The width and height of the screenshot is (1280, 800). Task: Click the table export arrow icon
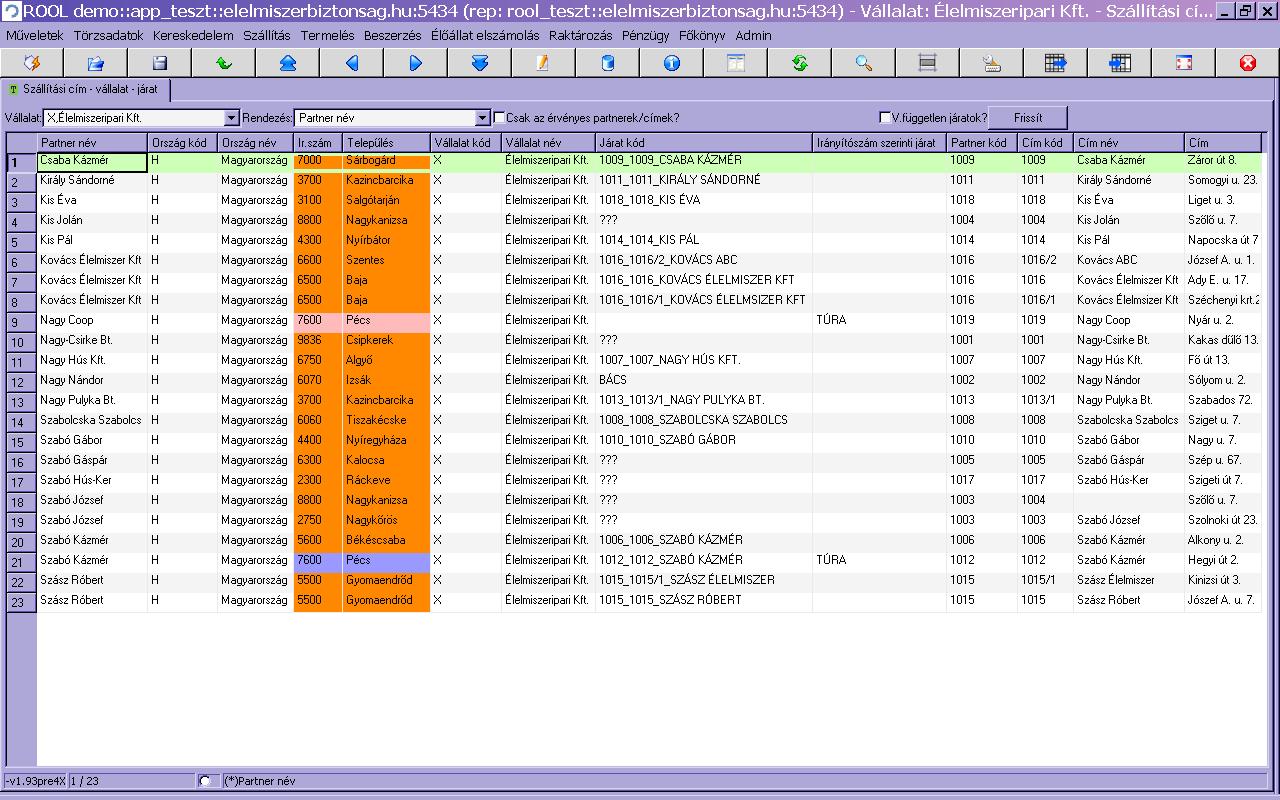(x=1056, y=63)
